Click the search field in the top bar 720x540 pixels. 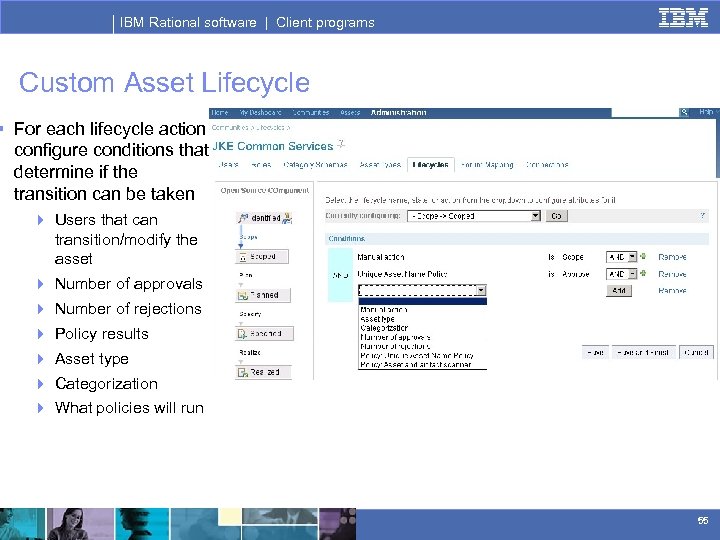tap(645, 112)
